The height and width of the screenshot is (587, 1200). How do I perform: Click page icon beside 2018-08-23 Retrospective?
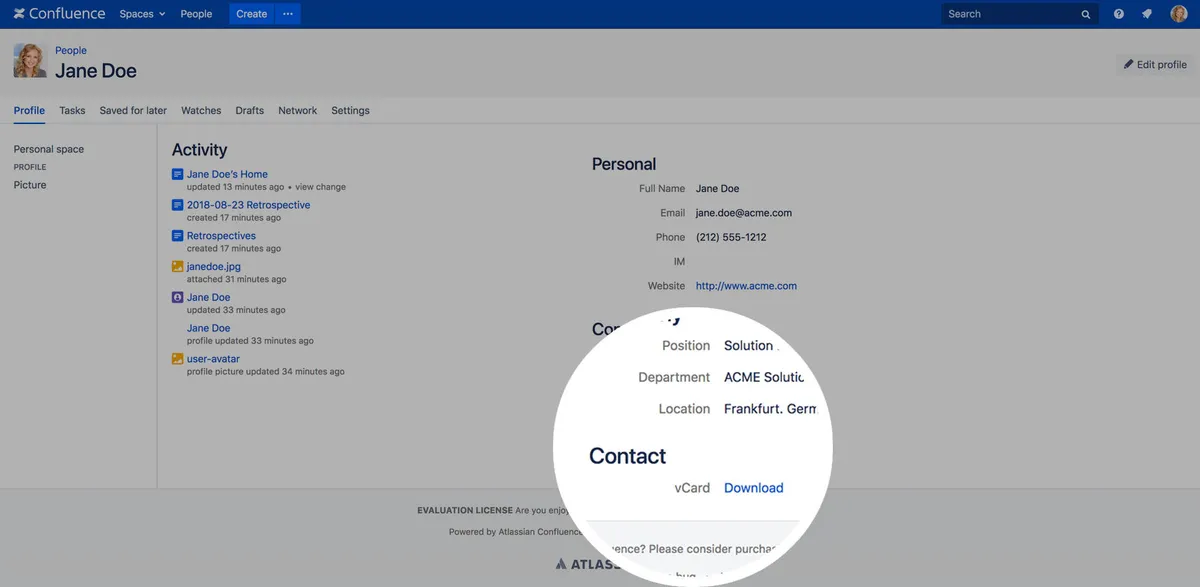coord(177,205)
